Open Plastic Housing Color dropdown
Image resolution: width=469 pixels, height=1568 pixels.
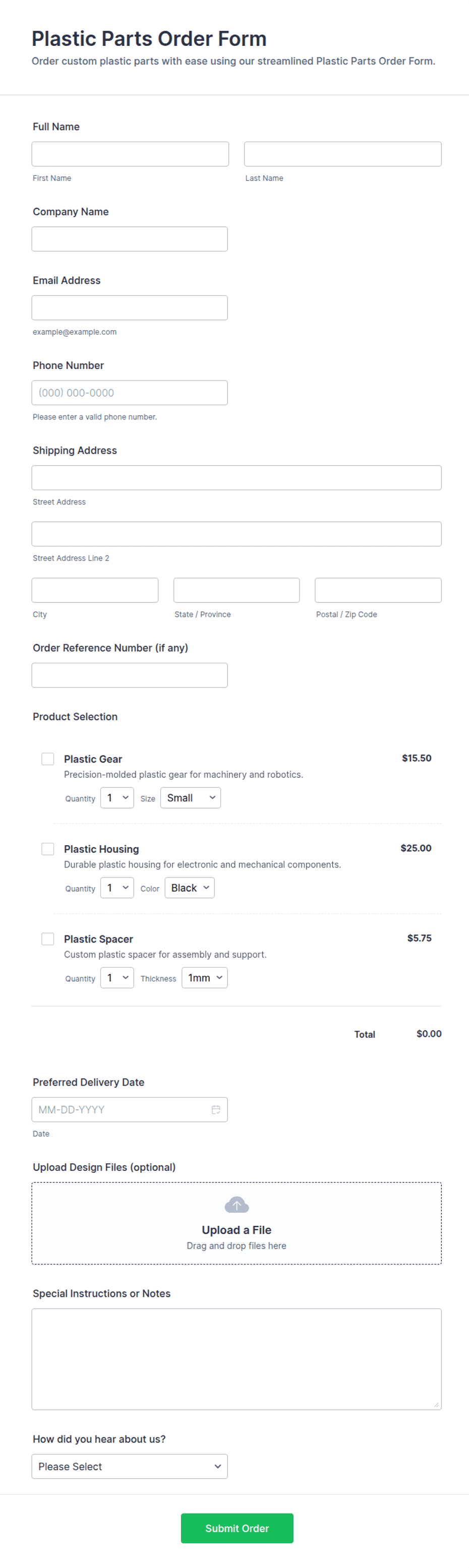[x=190, y=888]
